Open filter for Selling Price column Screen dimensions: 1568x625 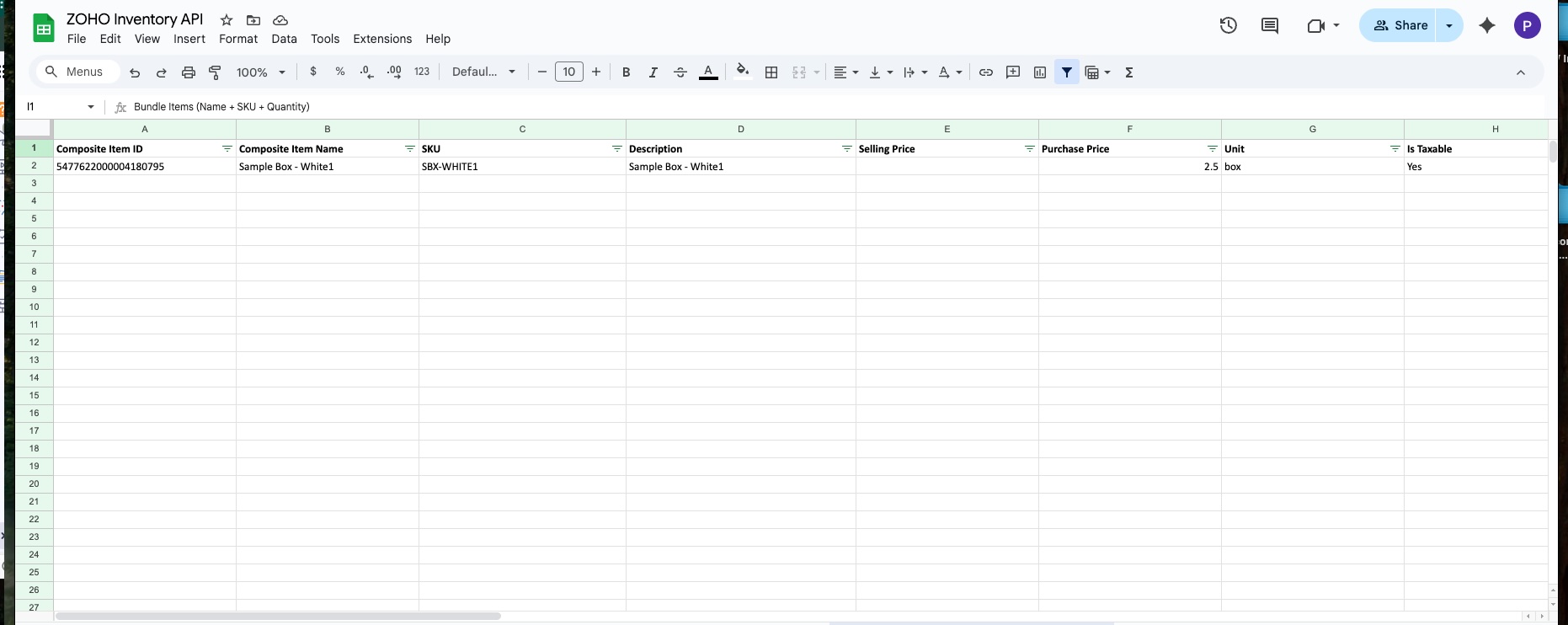(x=1029, y=148)
